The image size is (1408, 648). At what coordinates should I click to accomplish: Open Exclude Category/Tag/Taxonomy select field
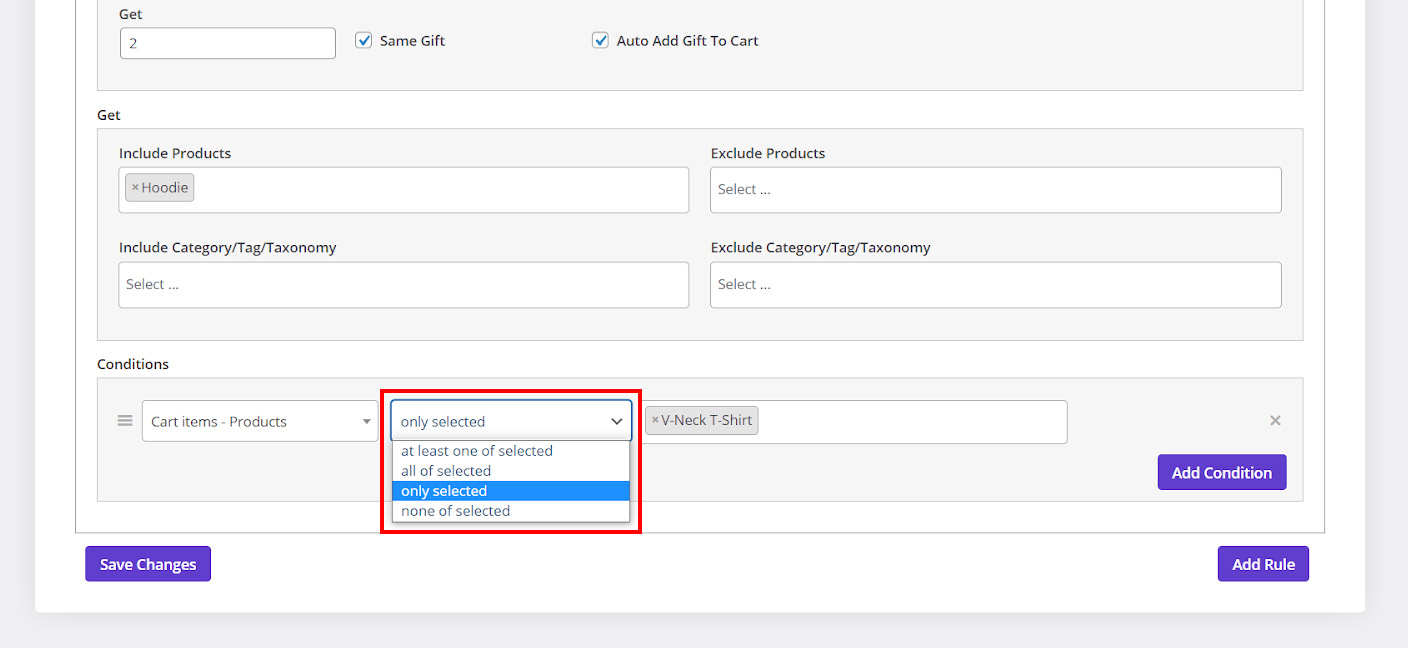tap(995, 285)
